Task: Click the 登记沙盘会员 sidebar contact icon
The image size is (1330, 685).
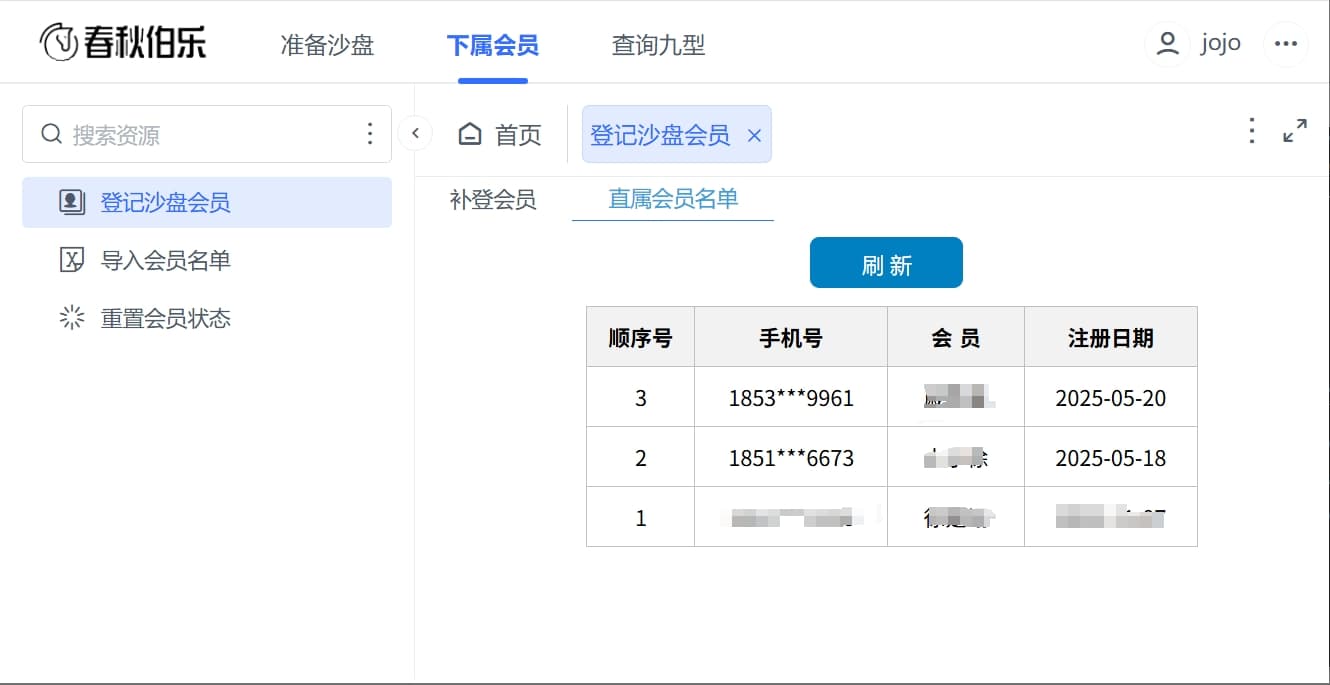Action: coord(72,202)
